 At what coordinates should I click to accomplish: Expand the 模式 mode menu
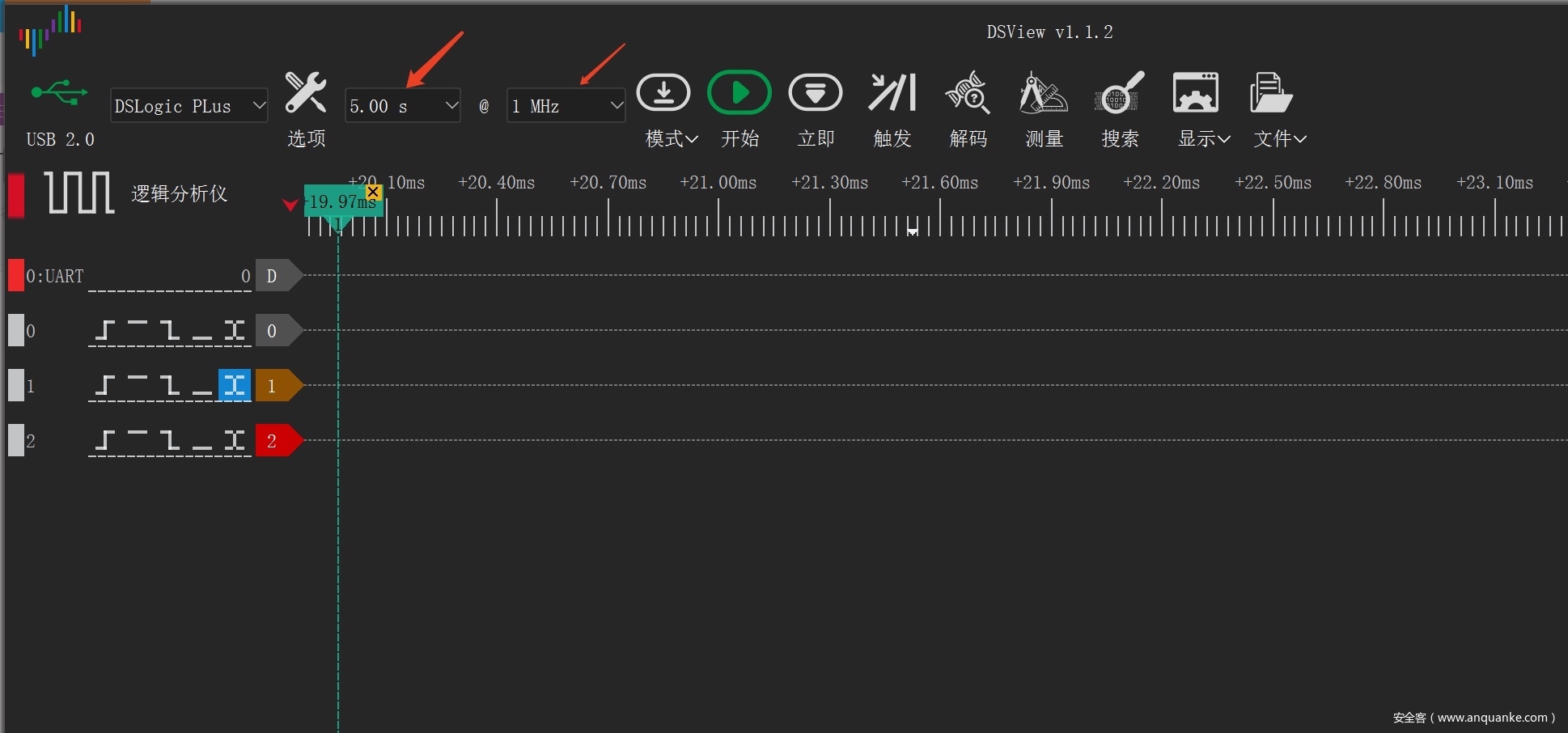coord(671,138)
